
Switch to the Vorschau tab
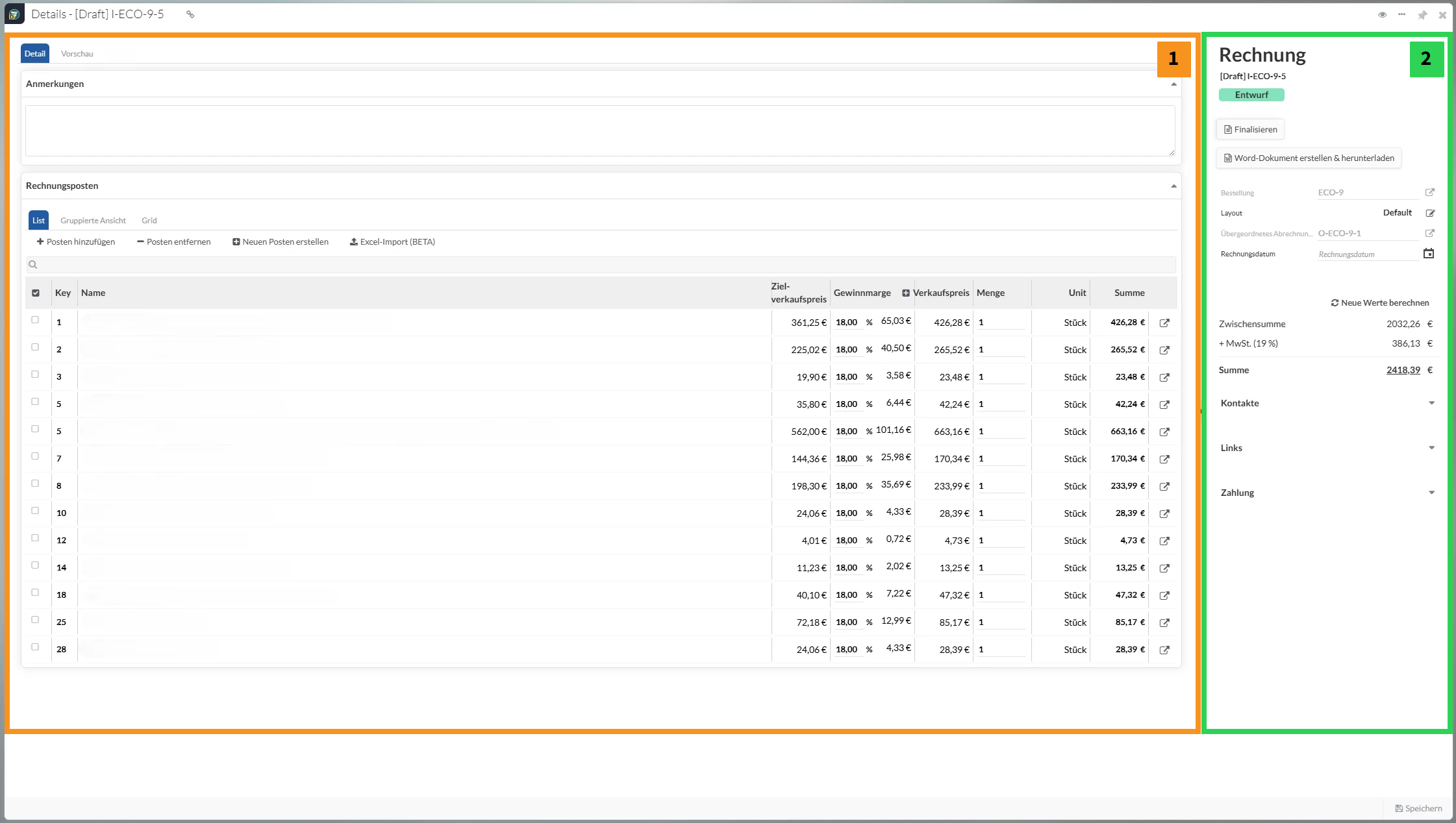click(77, 54)
